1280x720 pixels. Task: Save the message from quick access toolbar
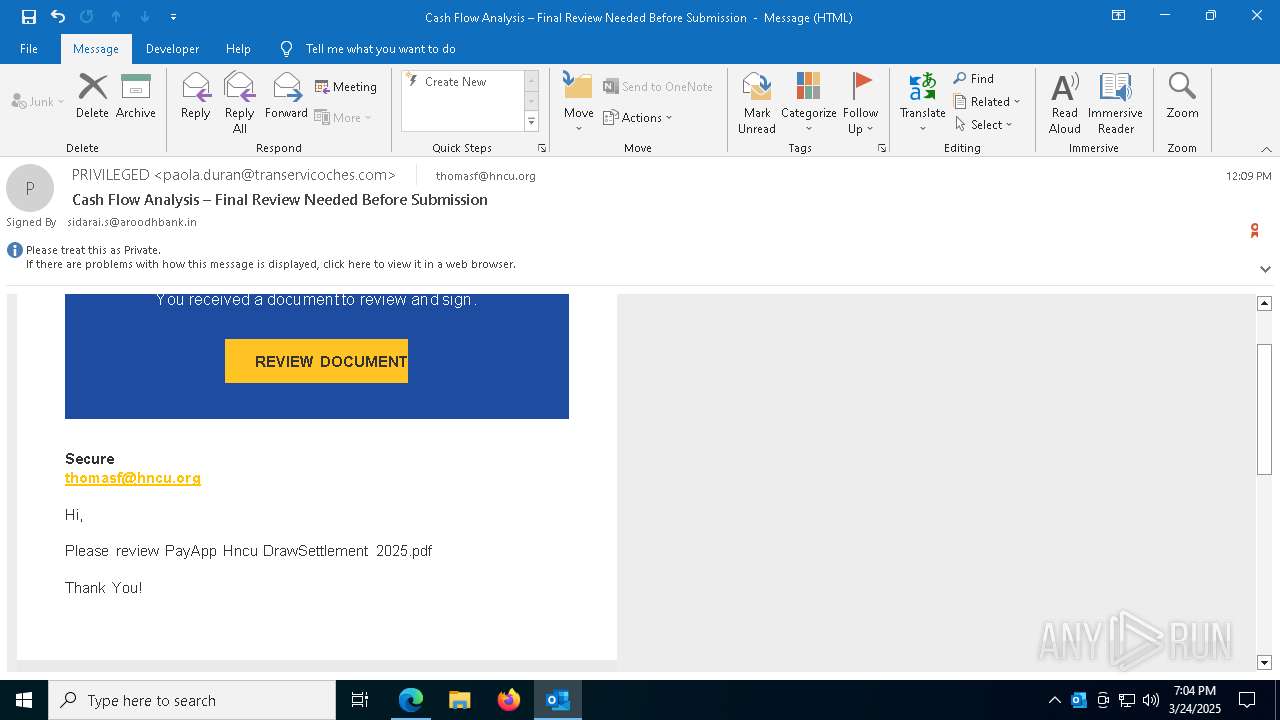click(28, 17)
